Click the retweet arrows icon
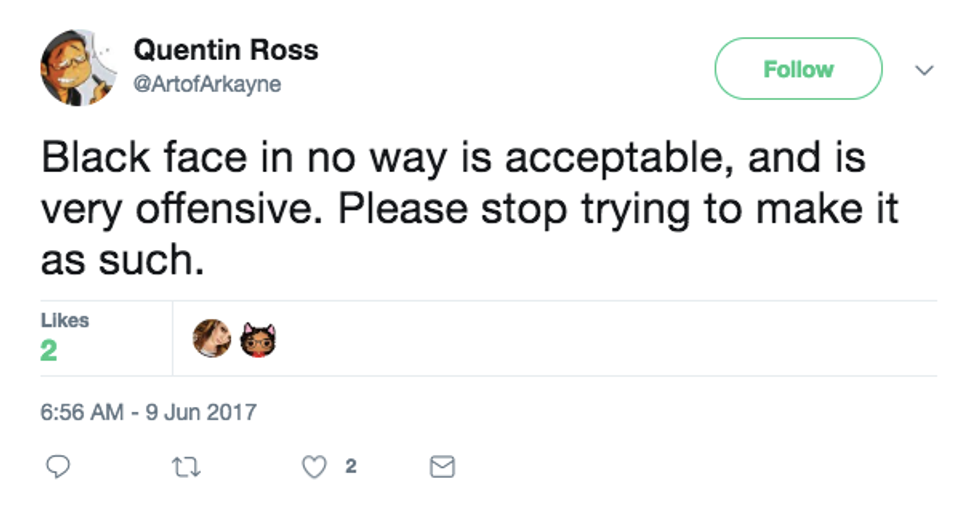Image resolution: width=980 pixels, height=519 pixels. coord(186,466)
